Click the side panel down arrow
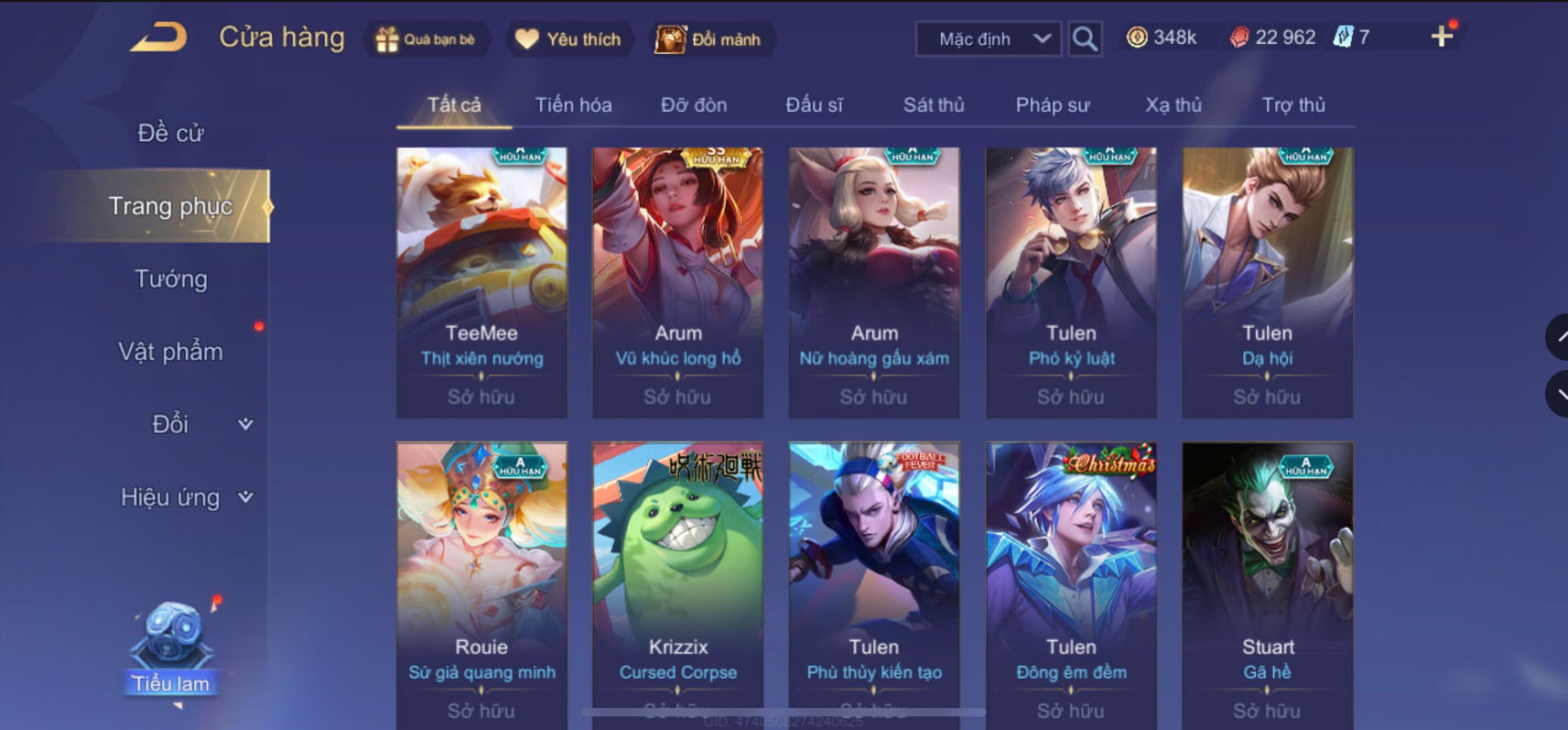Image resolution: width=1568 pixels, height=730 pixels. pos(1558,394)
